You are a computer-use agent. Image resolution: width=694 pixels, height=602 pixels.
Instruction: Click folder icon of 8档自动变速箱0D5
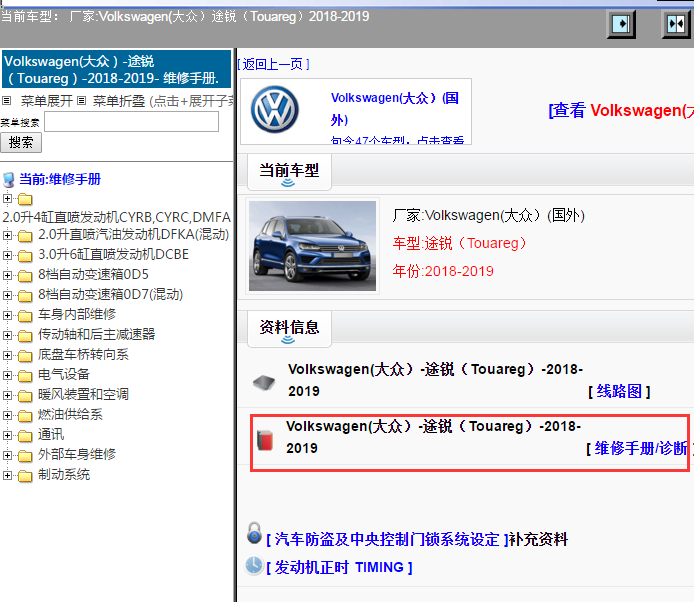click(25, 276)
